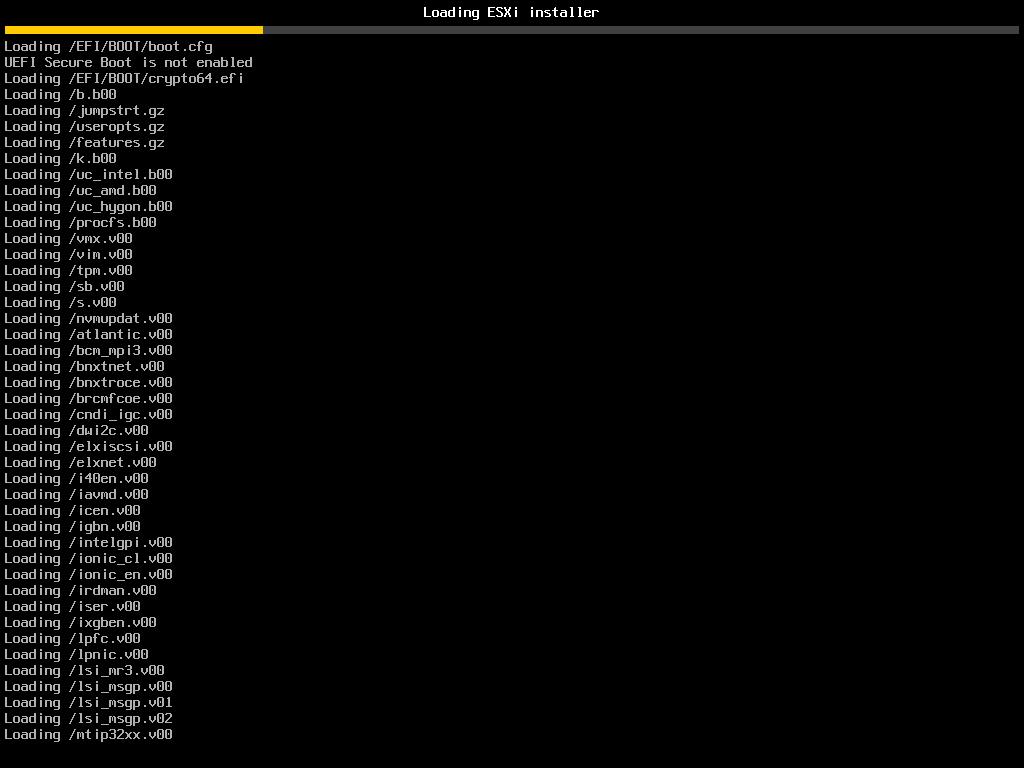The height and width of the screenshot is (768, 1024).
Task: Click the "Loading /bnxtroce.v00" line
Action: pyautogui.click(x=88, y=382)
